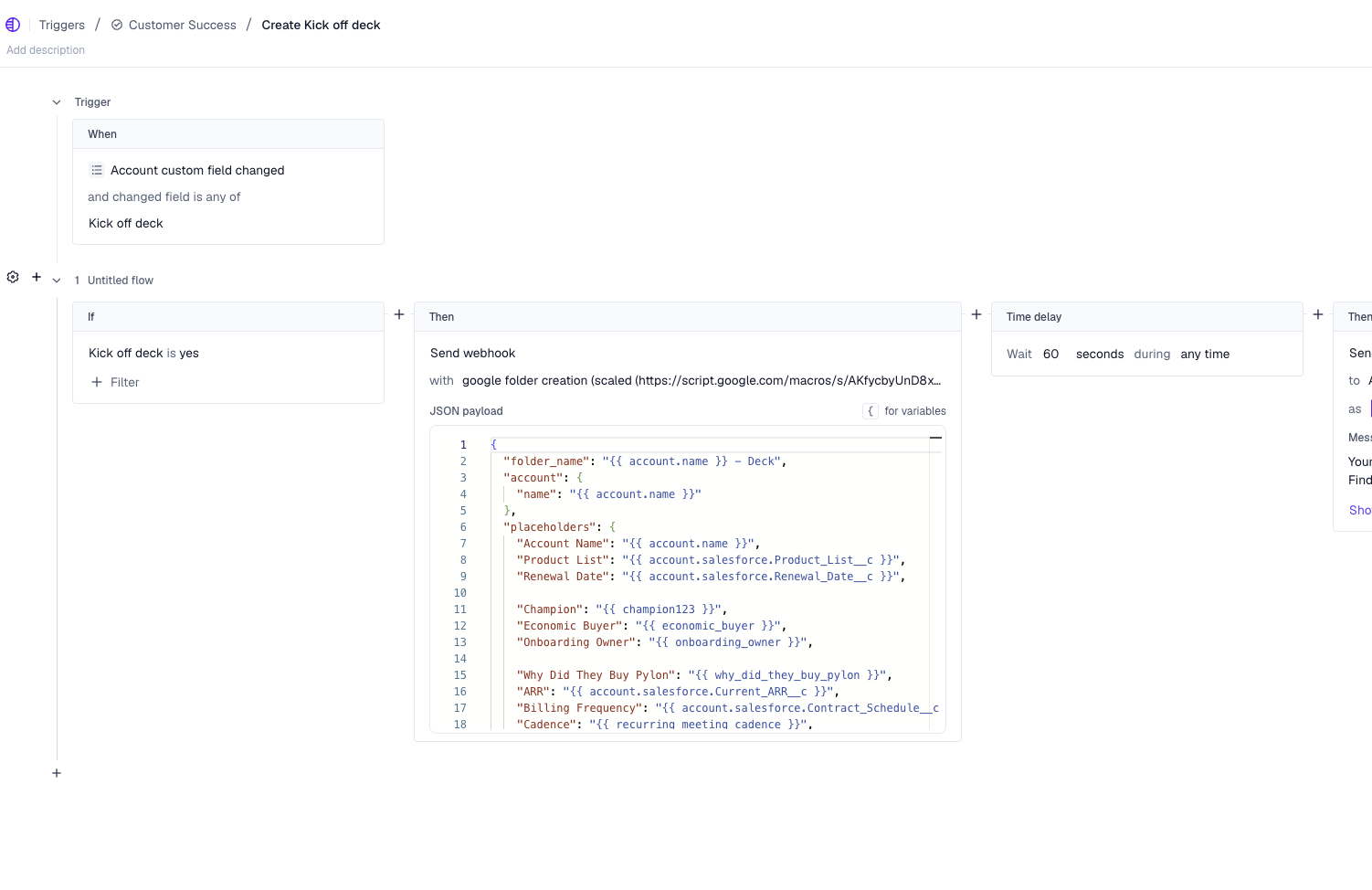Add new flow with bottom plus icon
Screen dimensions: 1372x890
point(57,773)
